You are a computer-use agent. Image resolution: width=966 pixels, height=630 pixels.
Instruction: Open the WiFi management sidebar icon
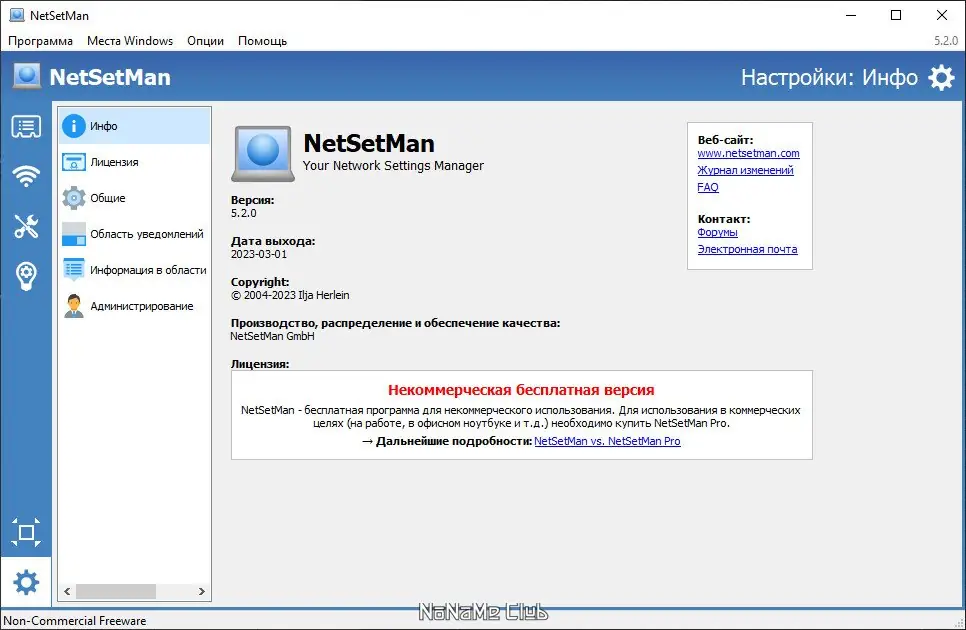click(26, 176)
